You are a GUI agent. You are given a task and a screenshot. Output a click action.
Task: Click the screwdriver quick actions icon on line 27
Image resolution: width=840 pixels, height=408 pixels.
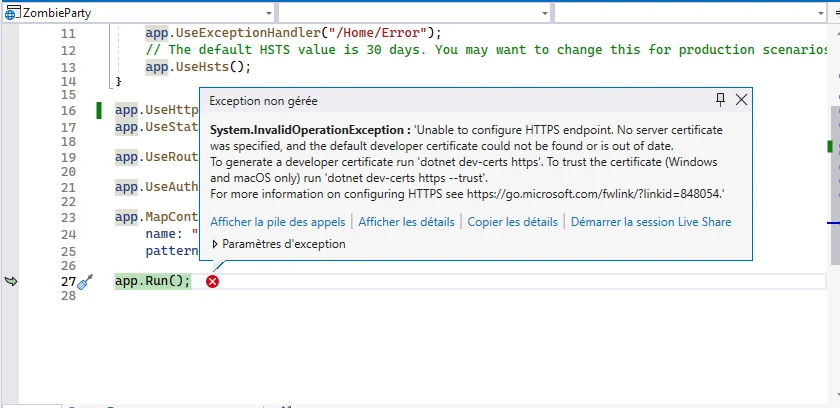tap(85, 282)
